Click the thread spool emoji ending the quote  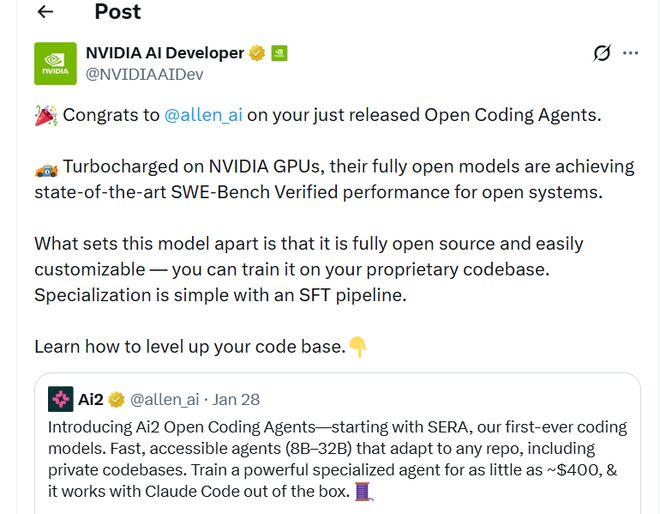(362, 492)
